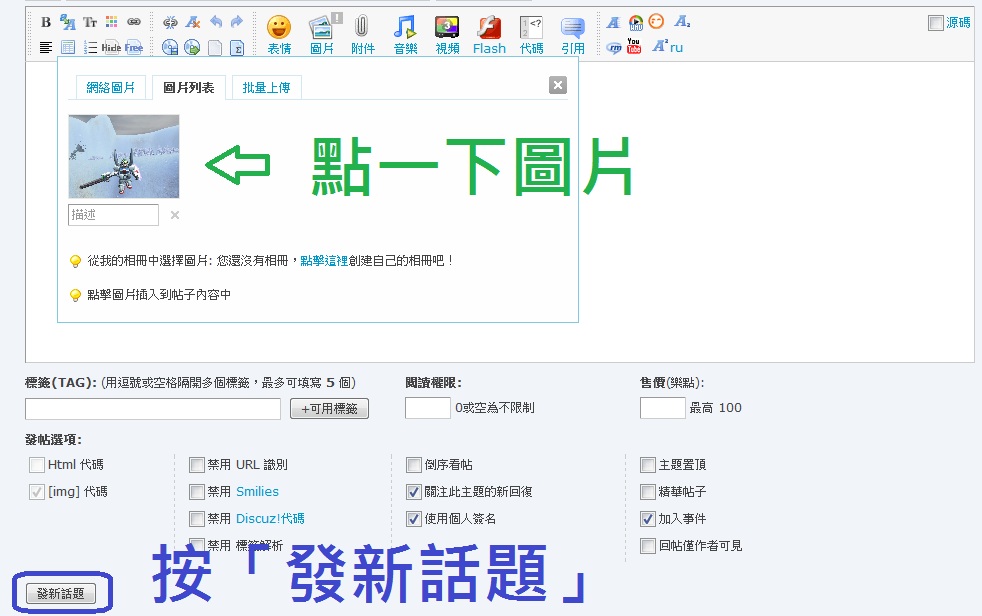Insert a numbered list
982x616 pixels.
(90, 48)
